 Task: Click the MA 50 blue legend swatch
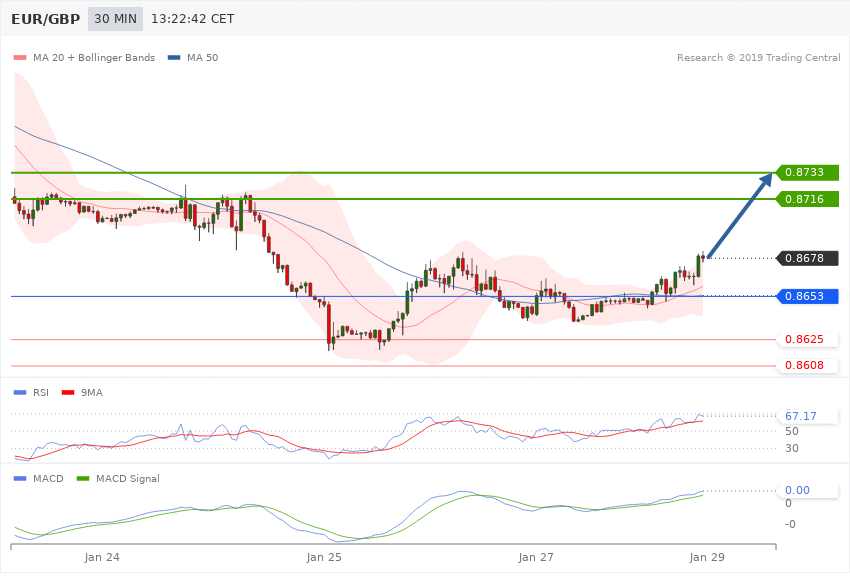[174, 57]
